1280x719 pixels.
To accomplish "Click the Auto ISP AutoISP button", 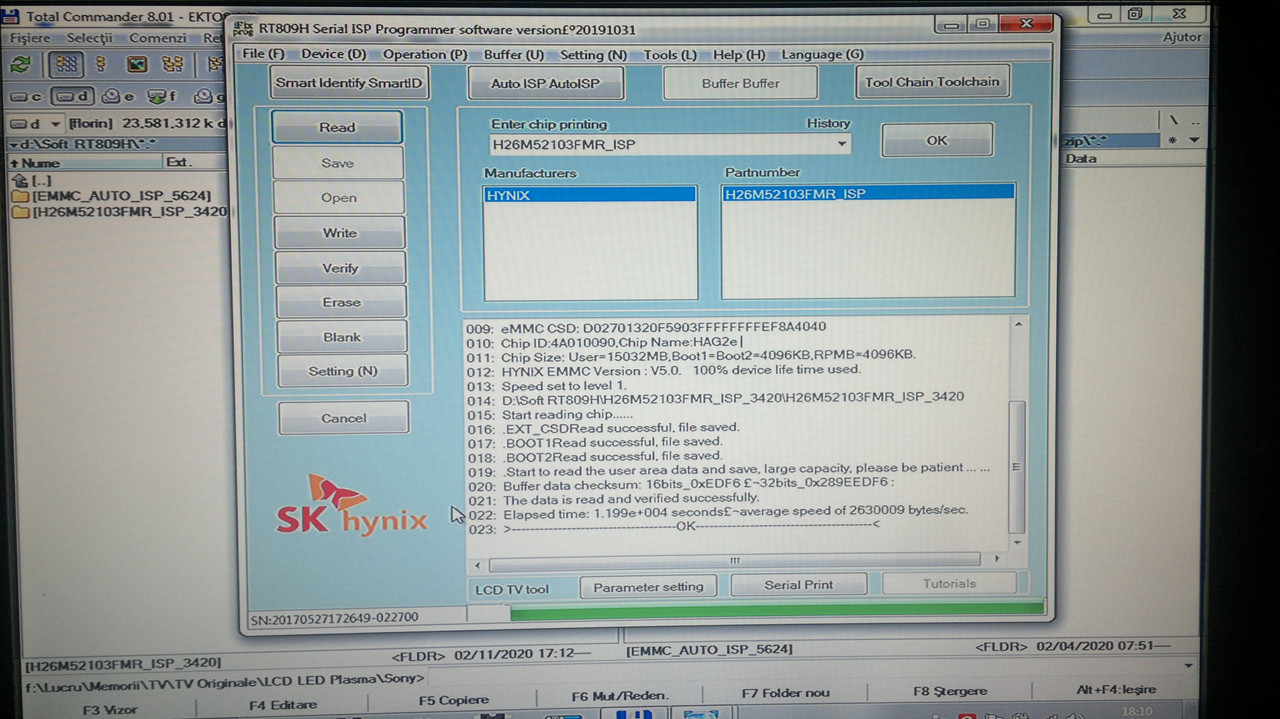I will 546,83.
